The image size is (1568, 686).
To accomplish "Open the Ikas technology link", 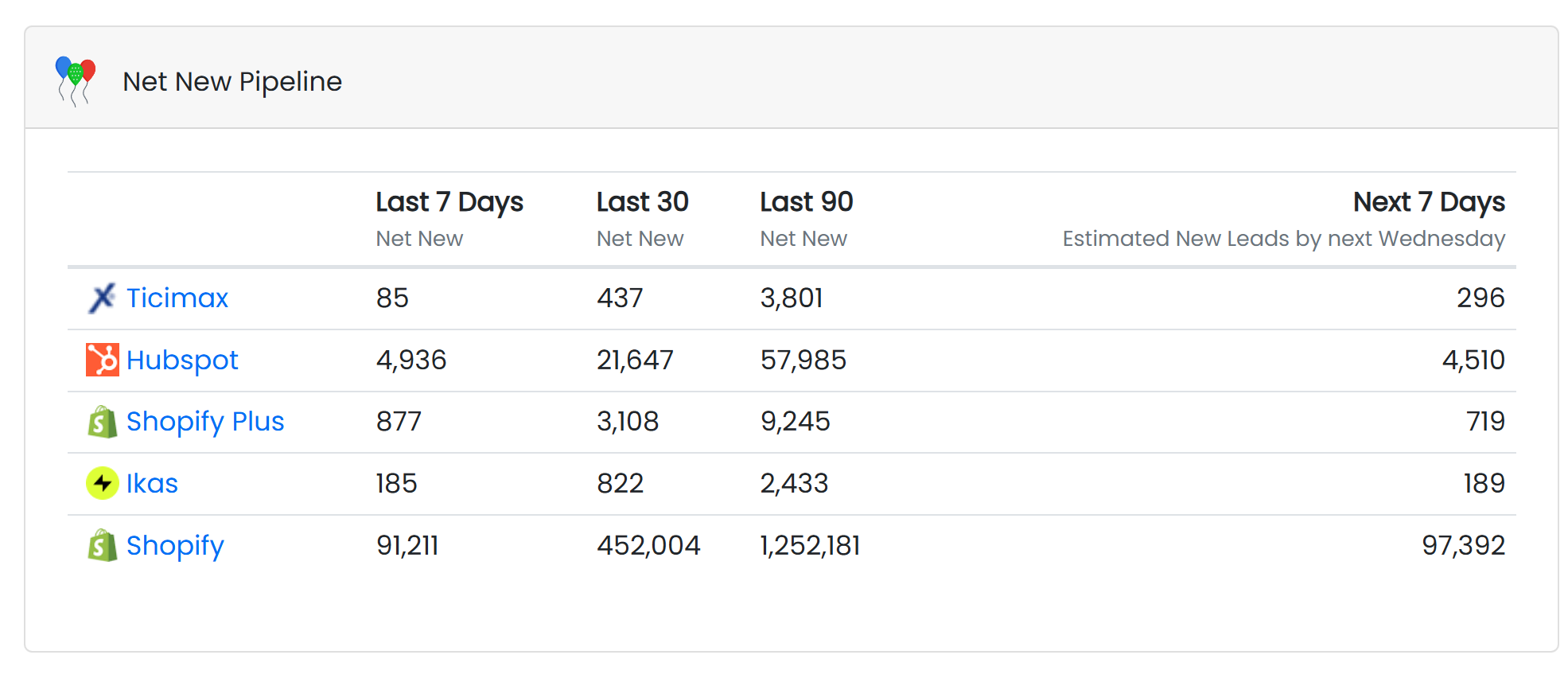I will [x=152, y=484].
